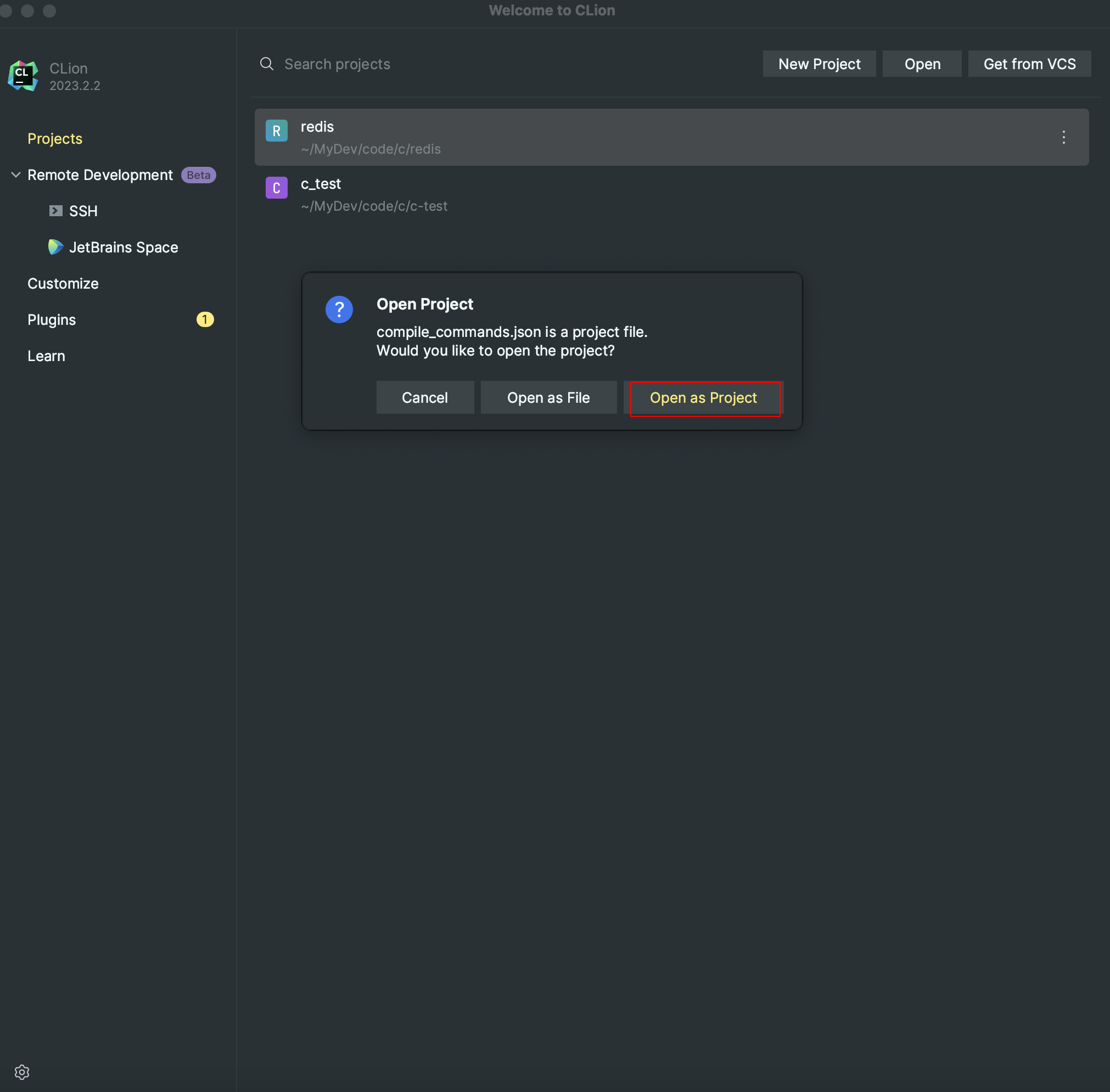Click the c_test project C icon
Viewport: 1110px width, 1092px height.
pos(276,188)
